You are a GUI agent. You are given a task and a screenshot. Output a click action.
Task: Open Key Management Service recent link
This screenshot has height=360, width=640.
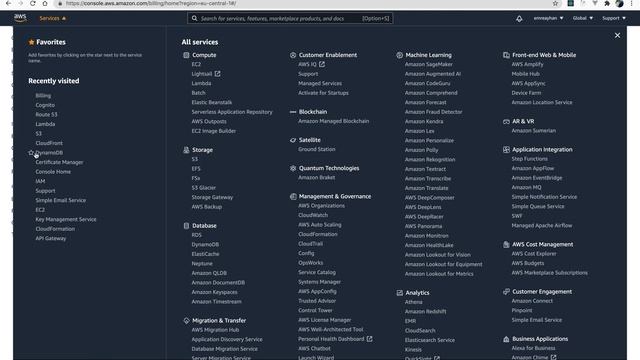[x=66, y=219]
